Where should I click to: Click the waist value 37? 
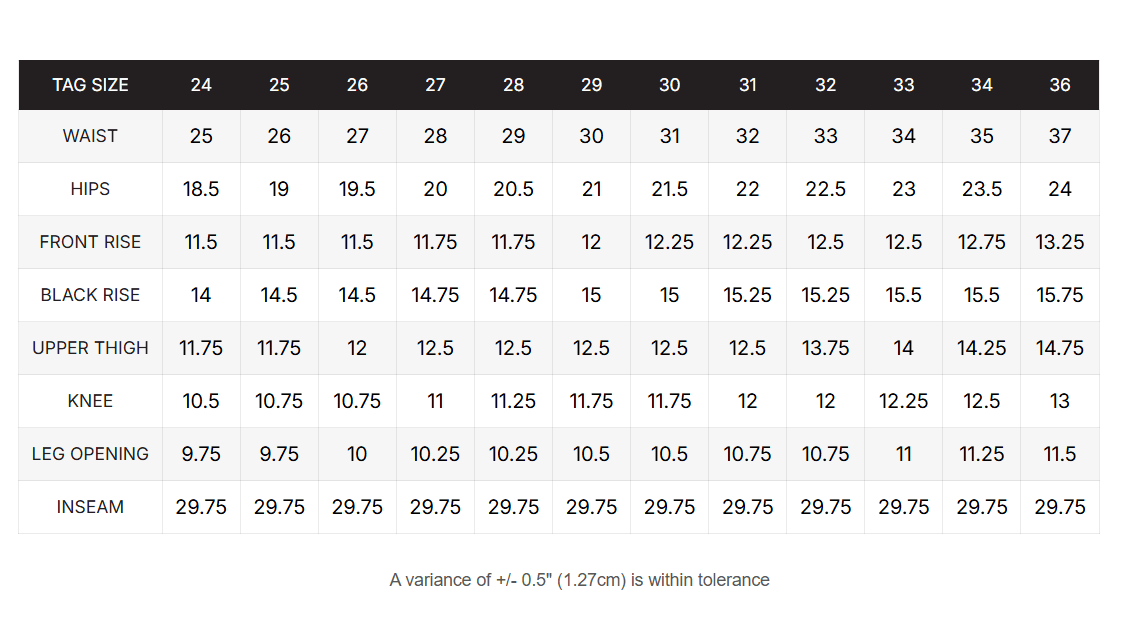1060,136
